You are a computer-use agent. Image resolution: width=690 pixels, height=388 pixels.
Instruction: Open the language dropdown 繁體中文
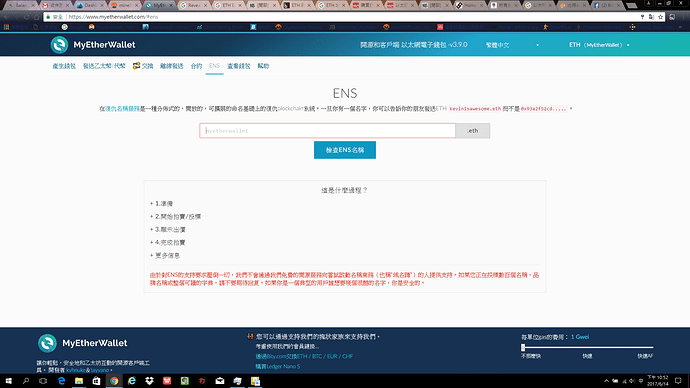(512, 45)
